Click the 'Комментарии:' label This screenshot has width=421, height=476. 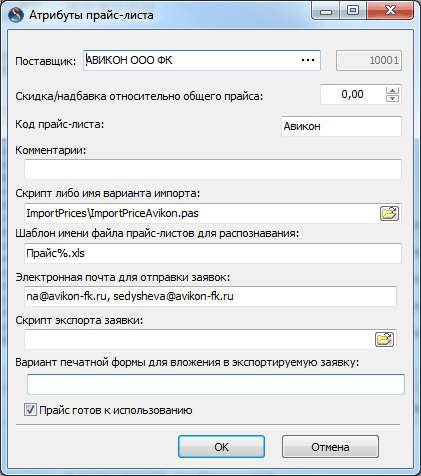pyautogui.click(x=51, y=150)
